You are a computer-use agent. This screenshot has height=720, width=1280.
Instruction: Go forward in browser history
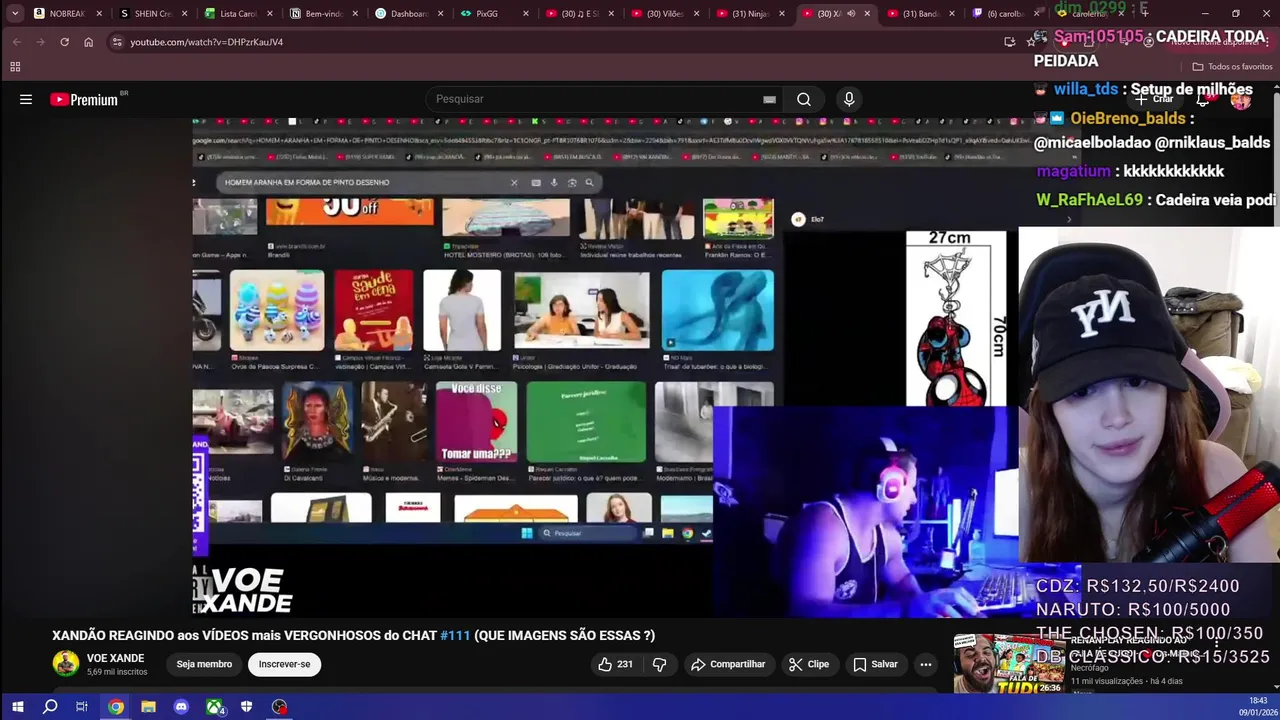pos(40,42)
